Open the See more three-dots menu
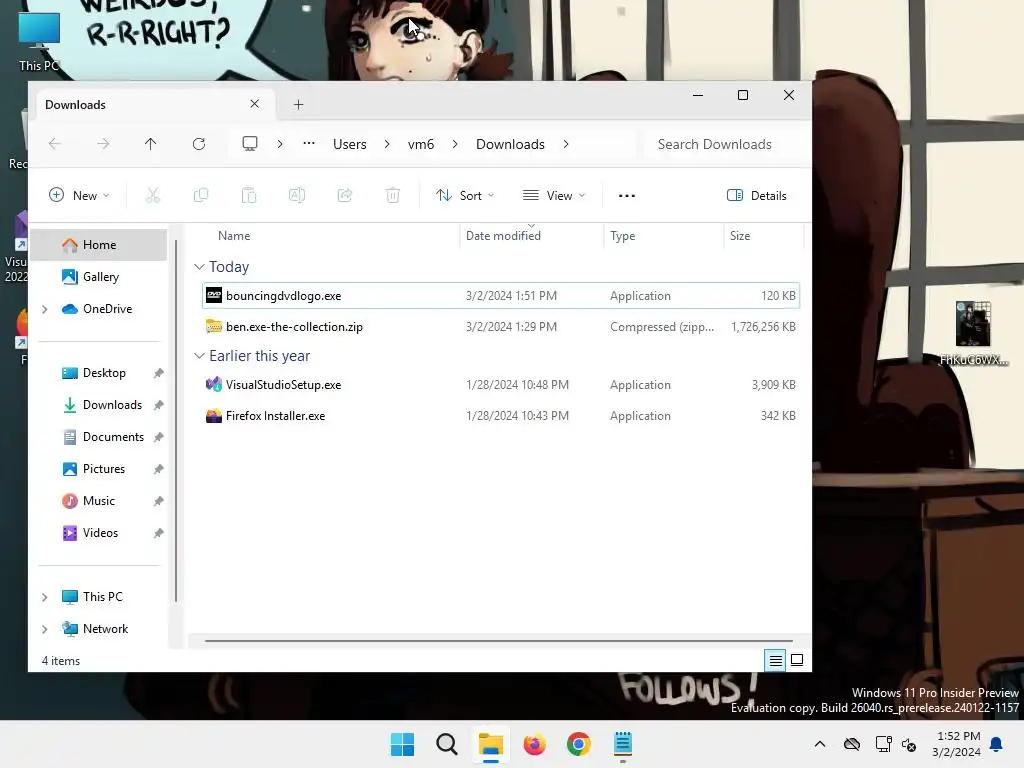The width and height of the screenshot is (1024, 768). (x=627, y=195)
